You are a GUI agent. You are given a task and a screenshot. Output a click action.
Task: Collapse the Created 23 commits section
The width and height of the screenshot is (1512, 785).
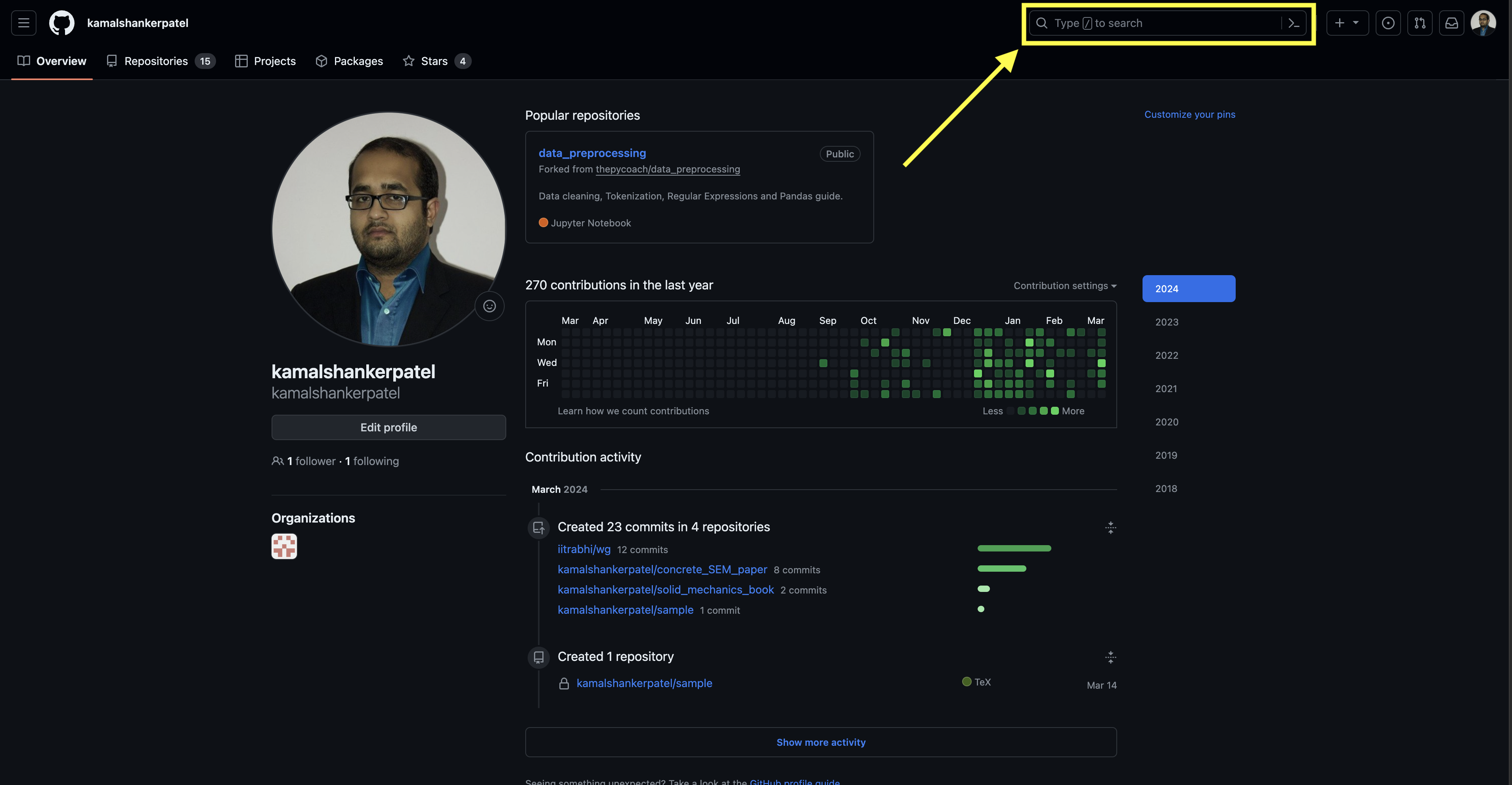[x=1110, y=527]
